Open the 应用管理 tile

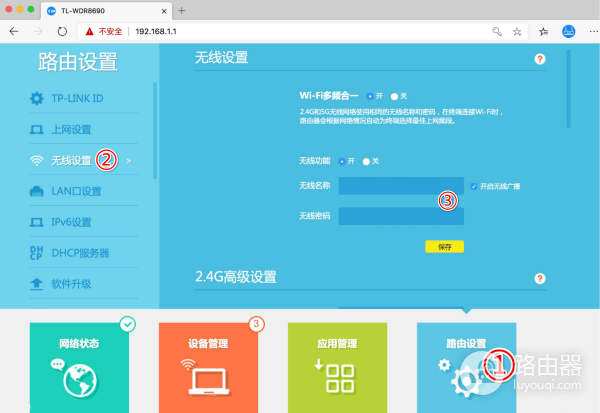click(337, 367)
